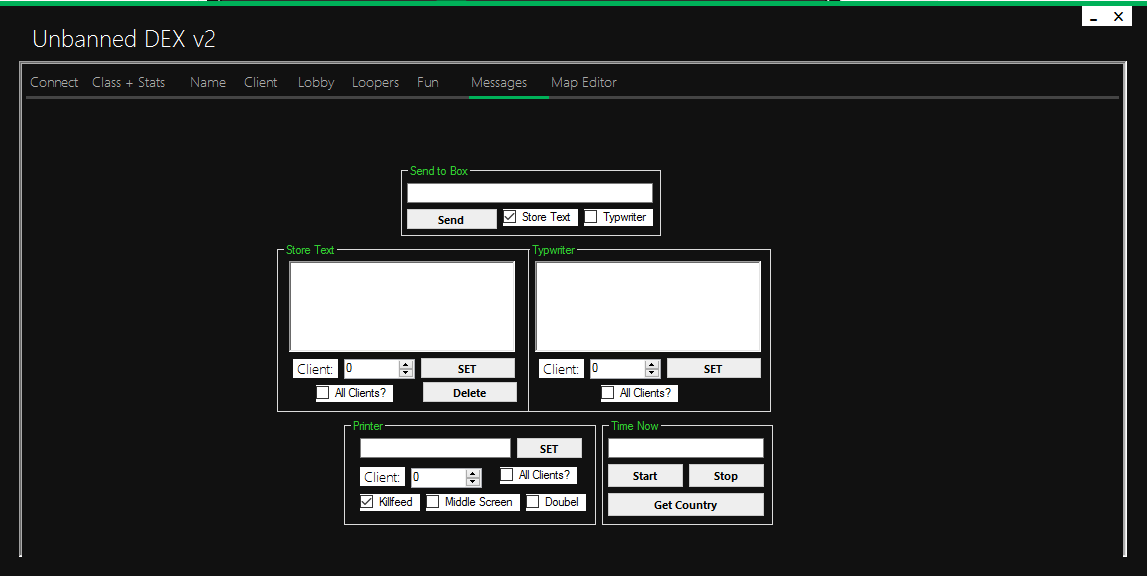The image size is (1148, 576).
Task: Click the Send to Box text field
Action: coord(529,193)
